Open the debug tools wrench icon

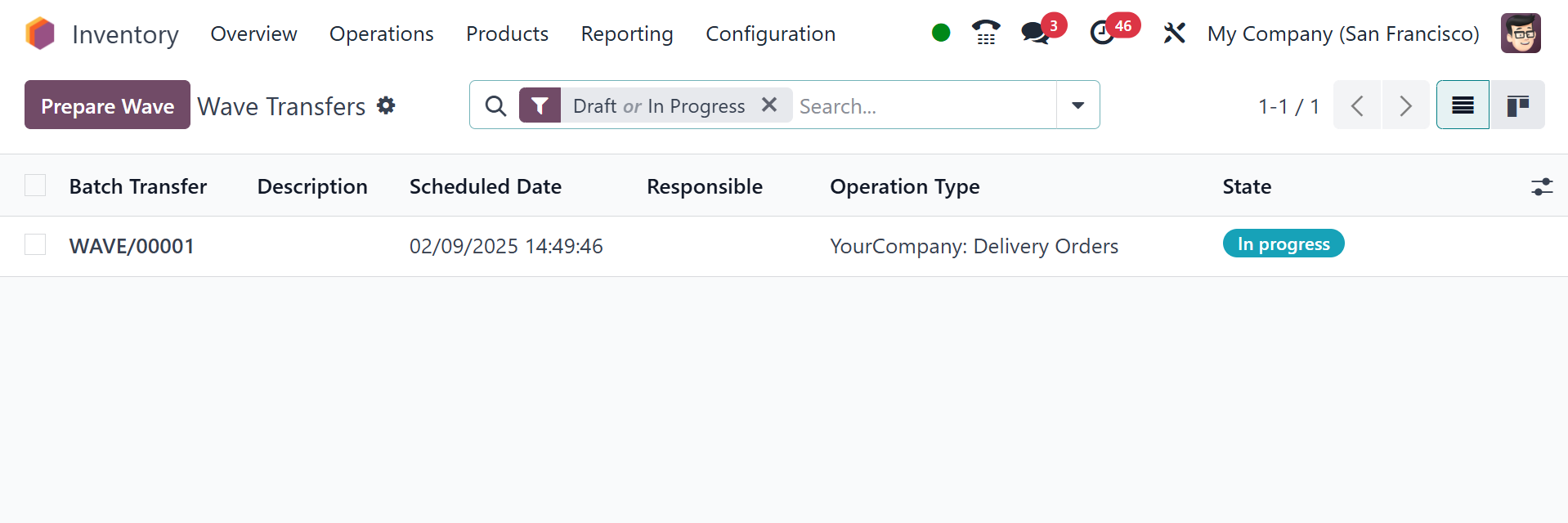[x=1174, y=34]
